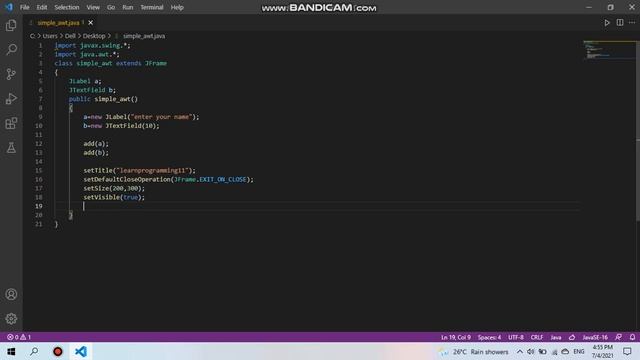This screenshot has width=640, height=360.
Task: Open the weather Rain showers widget
Action: click(473, 352)
